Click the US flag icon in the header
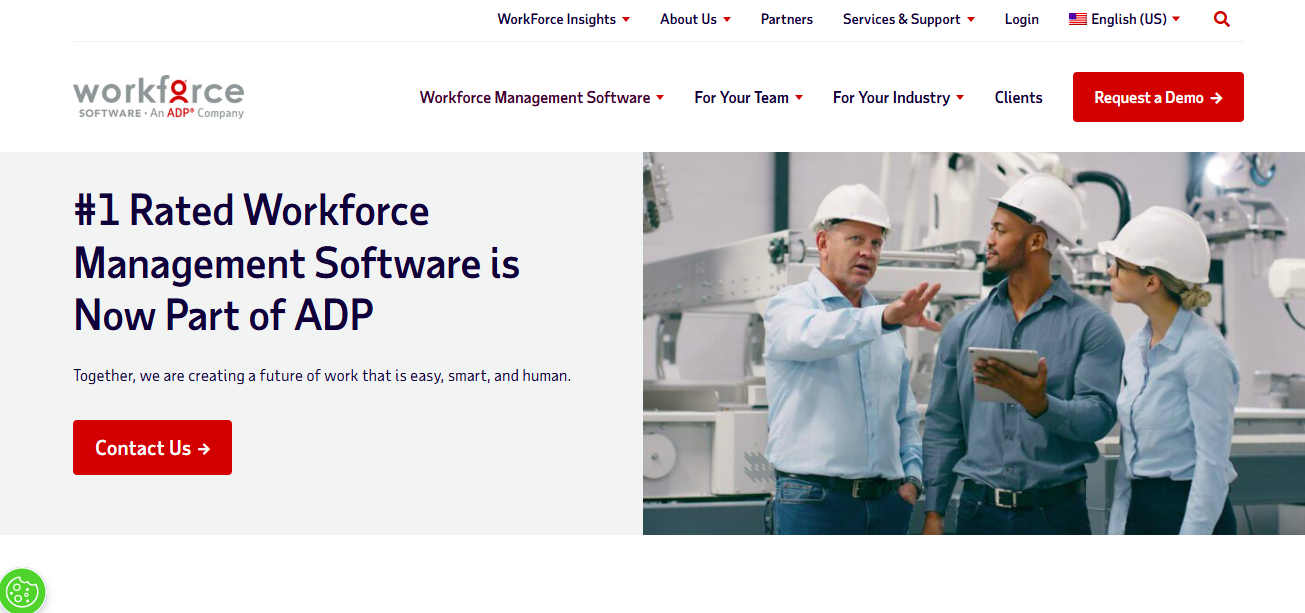 [x=1077, y=18]
